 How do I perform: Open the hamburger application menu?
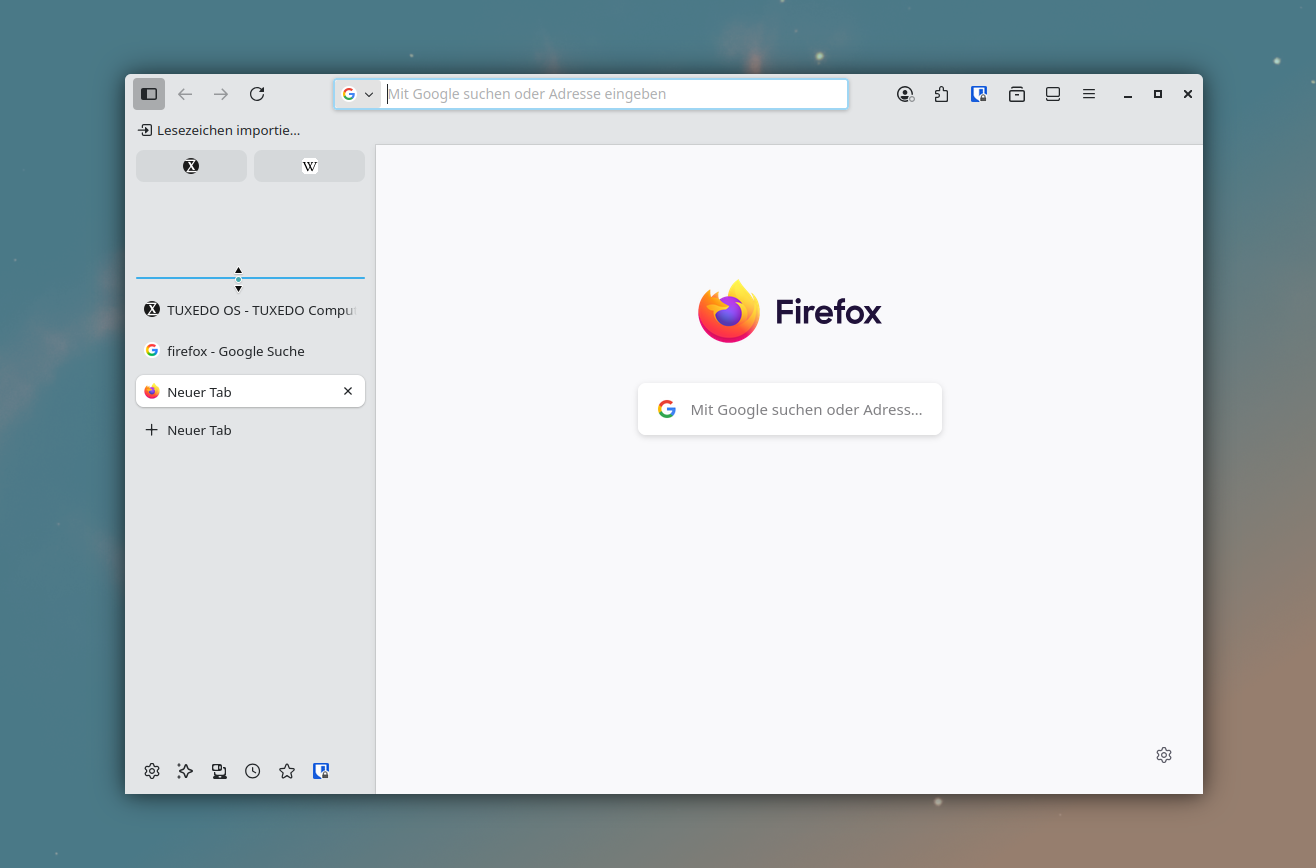click(x=1089, y=94)
